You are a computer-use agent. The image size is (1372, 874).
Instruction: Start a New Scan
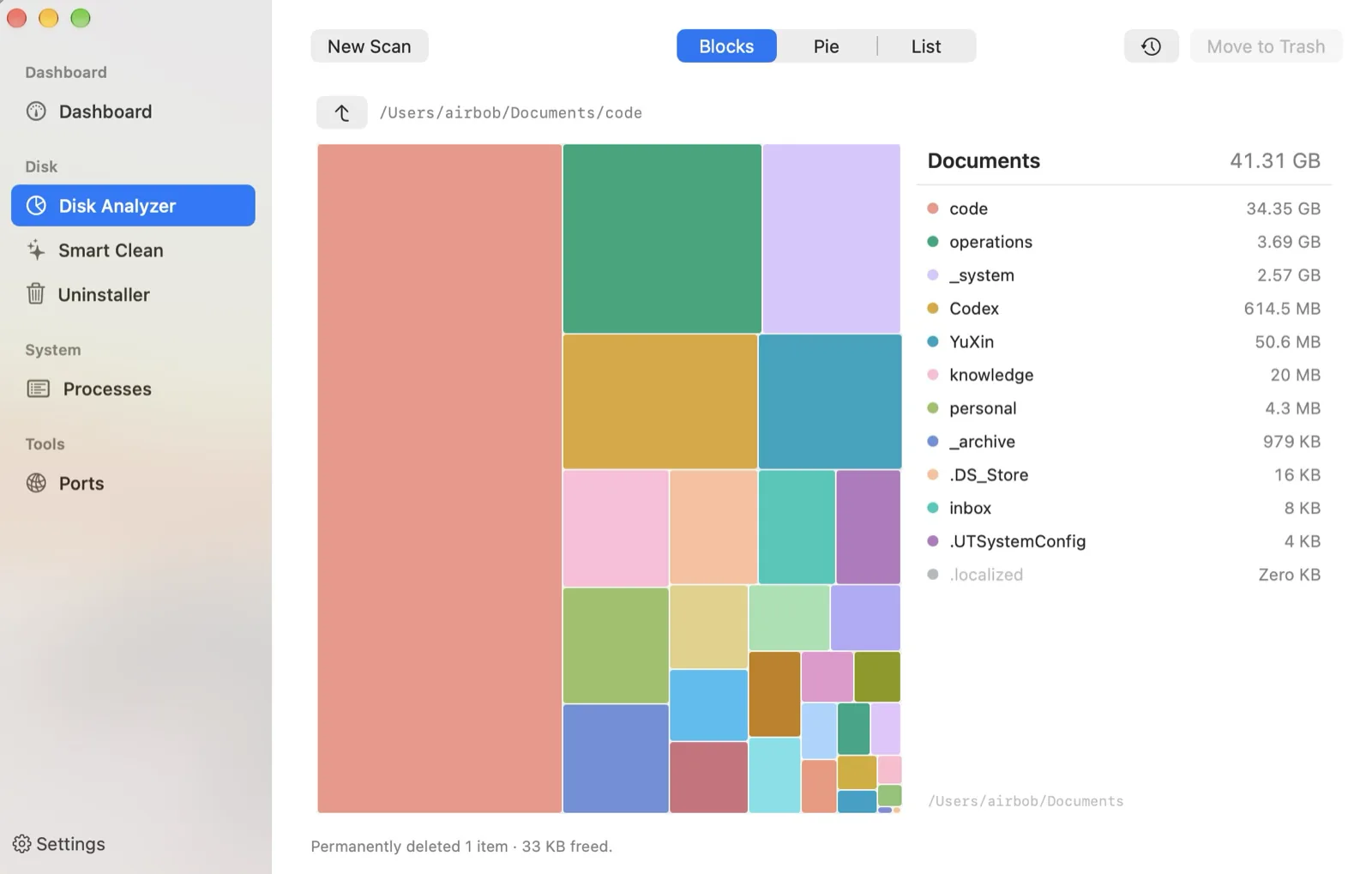[x=370, y=46]
